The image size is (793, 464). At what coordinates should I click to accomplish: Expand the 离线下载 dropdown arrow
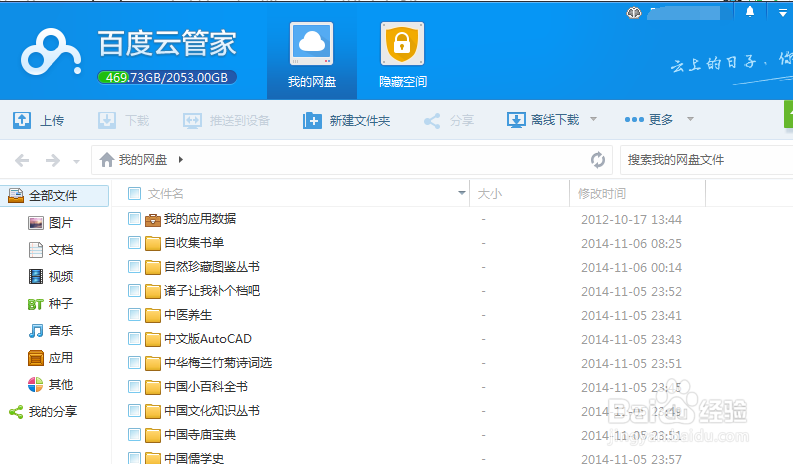pyautogui.click(x=594, y=119)
